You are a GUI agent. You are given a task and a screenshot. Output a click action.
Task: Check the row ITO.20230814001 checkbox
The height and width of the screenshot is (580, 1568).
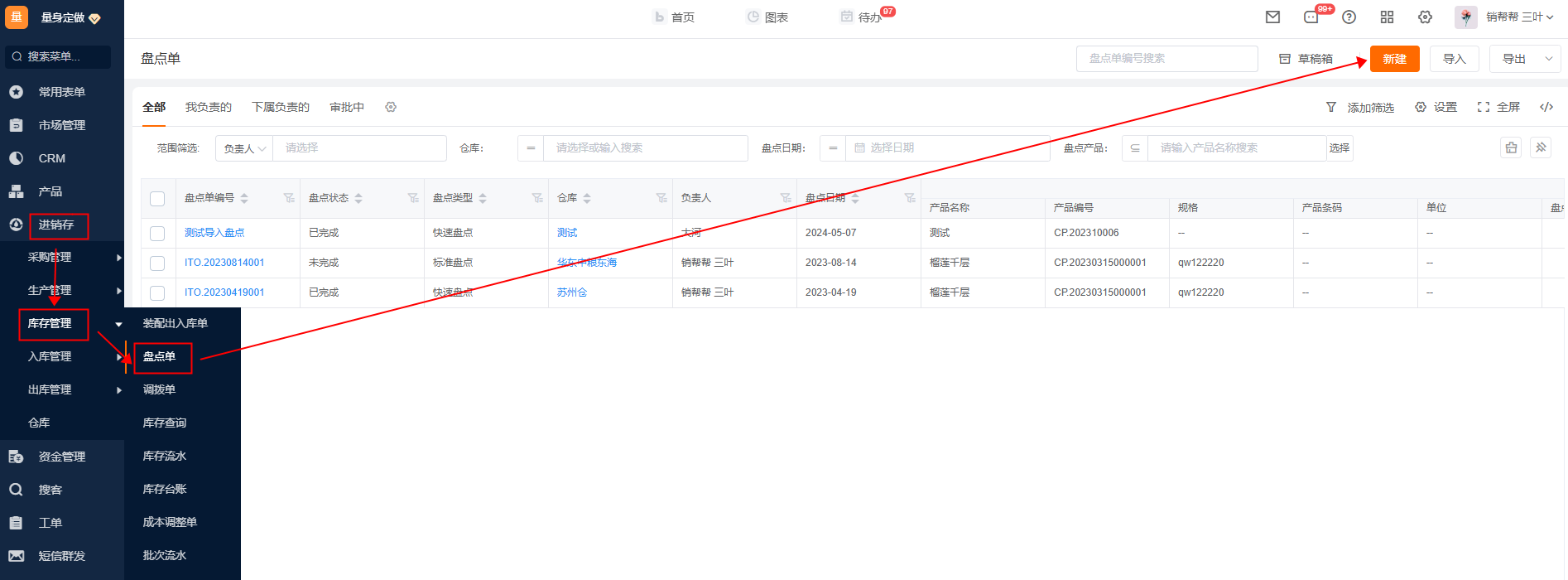pos(157,263)
